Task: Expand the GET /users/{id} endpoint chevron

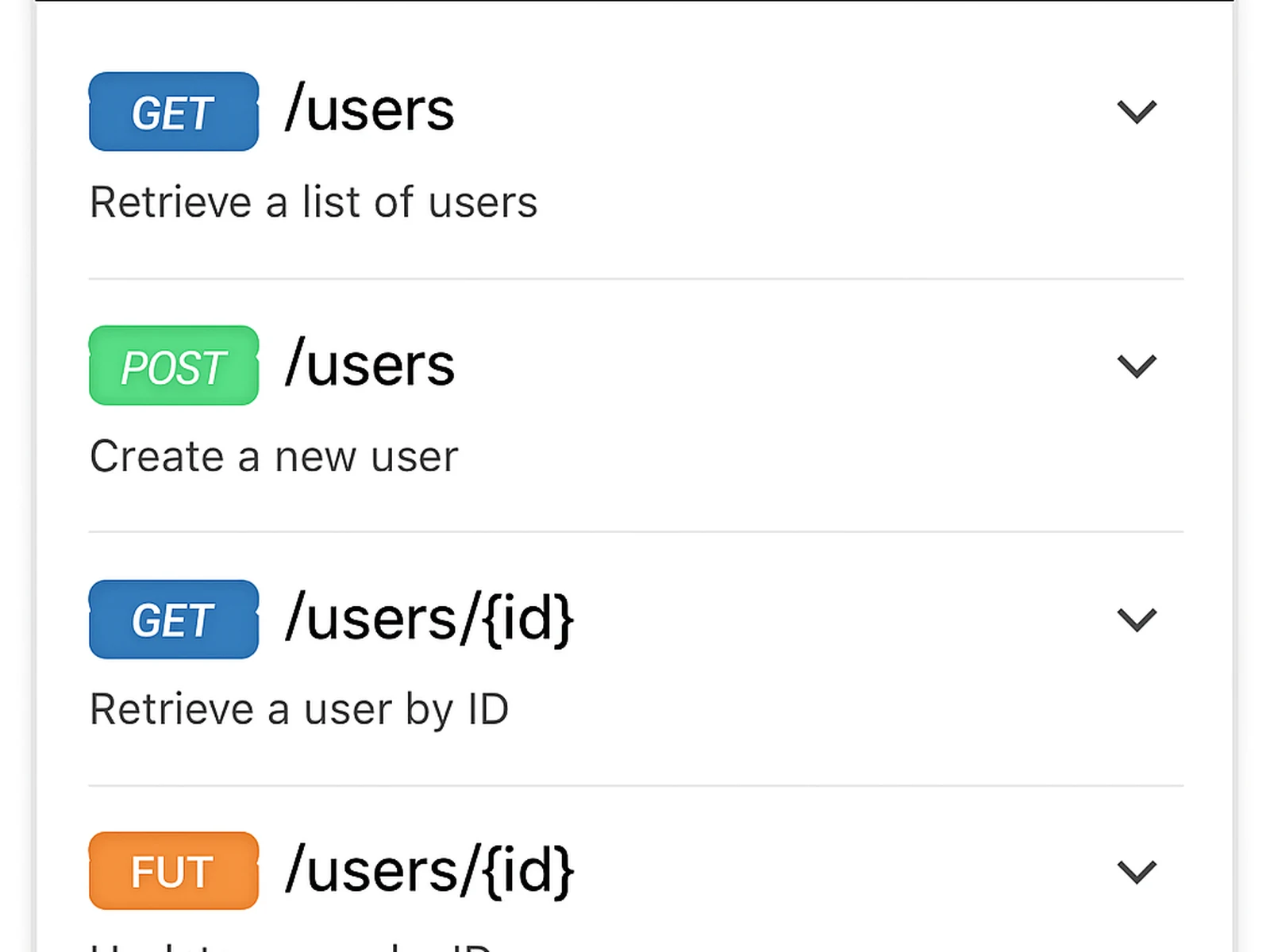Action: [x=1137, y=620]
